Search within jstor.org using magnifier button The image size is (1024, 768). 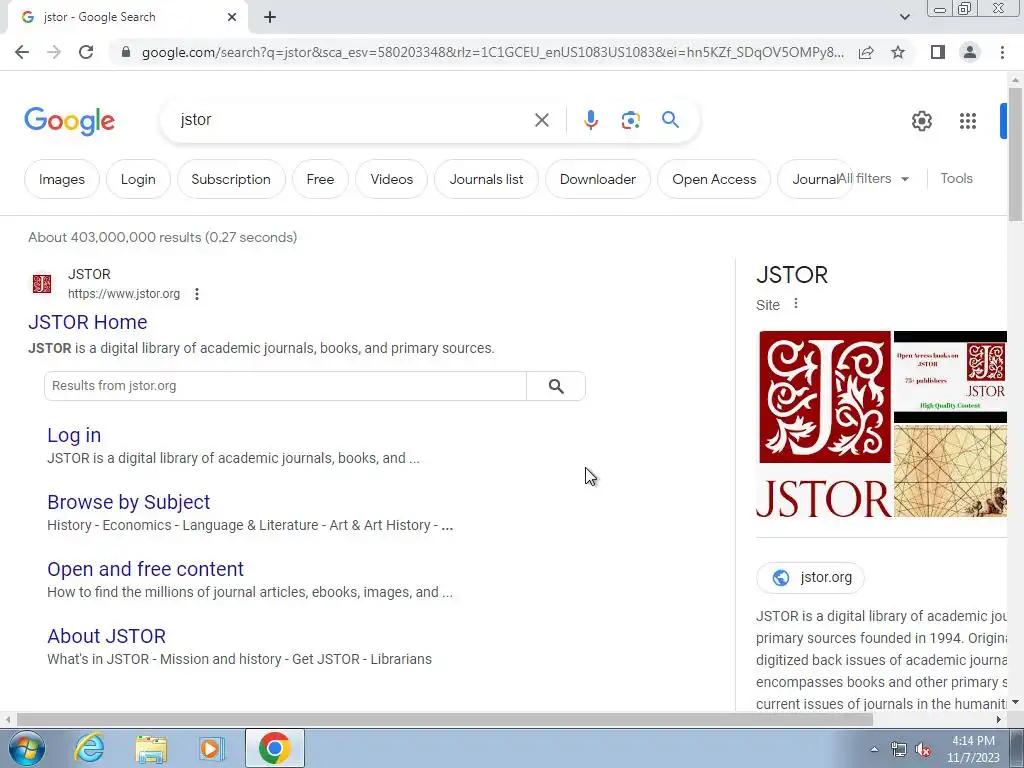pyautogui.click(x=556, y=386)
